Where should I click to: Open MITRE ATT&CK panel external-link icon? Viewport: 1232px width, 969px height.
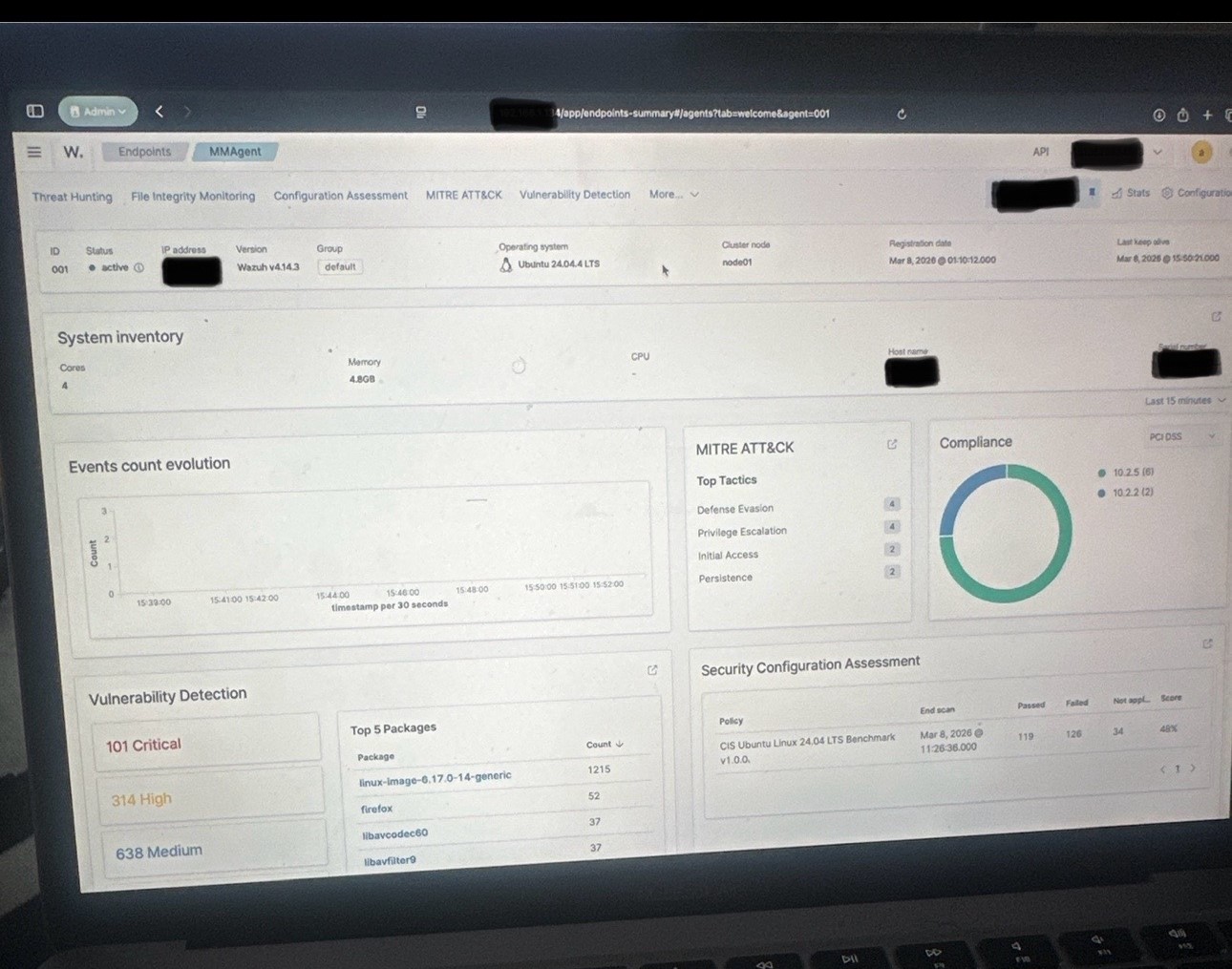pos(892,444)
